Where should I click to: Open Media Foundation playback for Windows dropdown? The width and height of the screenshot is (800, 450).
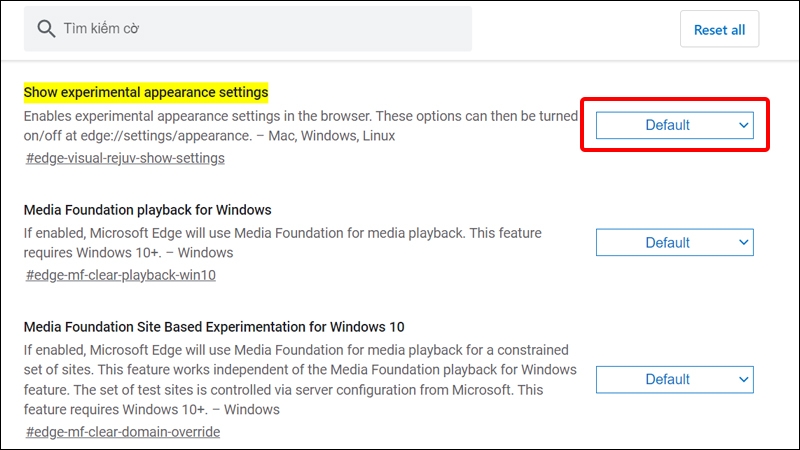pyautogui.click(x=674, y=242)
